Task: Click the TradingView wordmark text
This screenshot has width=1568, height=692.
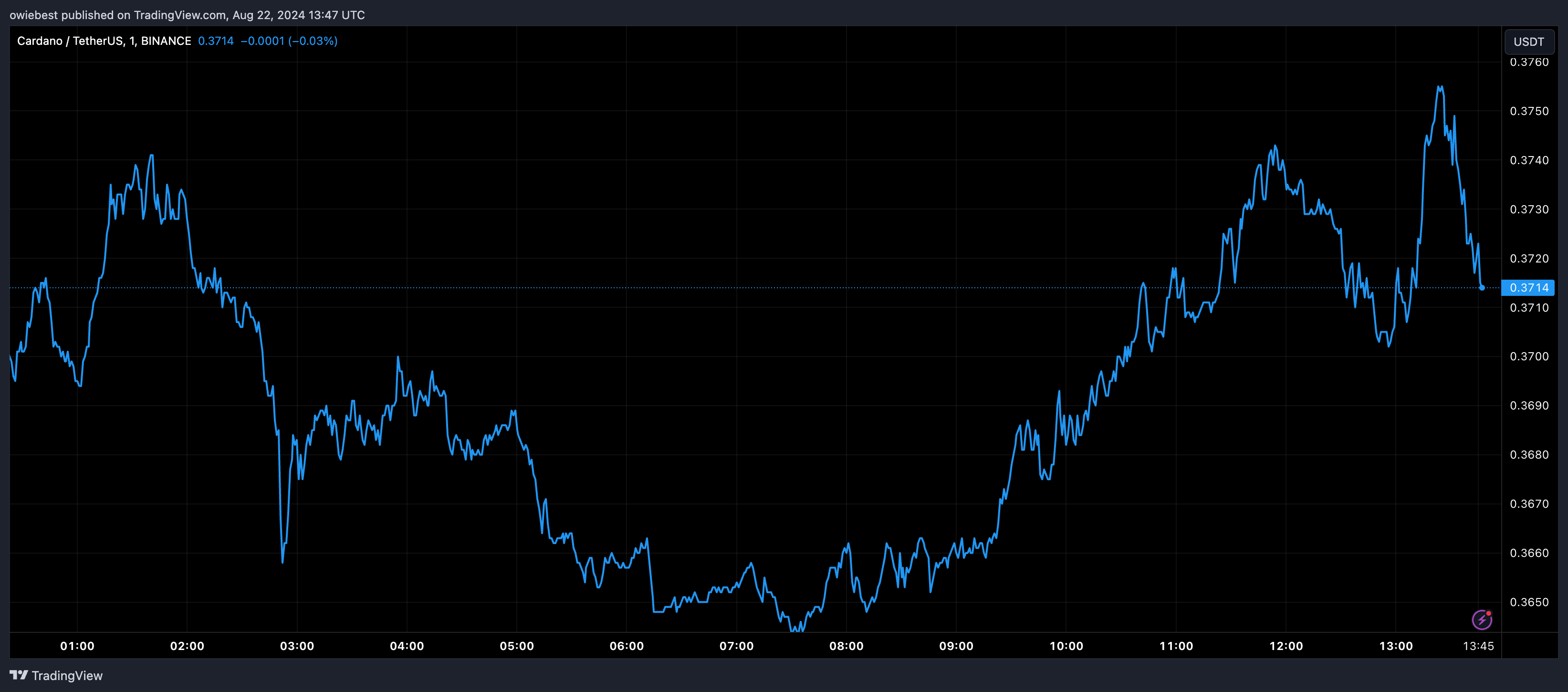Action: pos(67,676)
